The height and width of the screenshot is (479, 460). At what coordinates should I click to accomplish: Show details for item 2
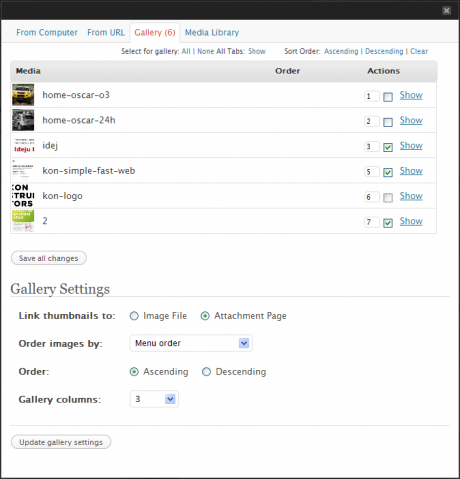coord(411,221)
